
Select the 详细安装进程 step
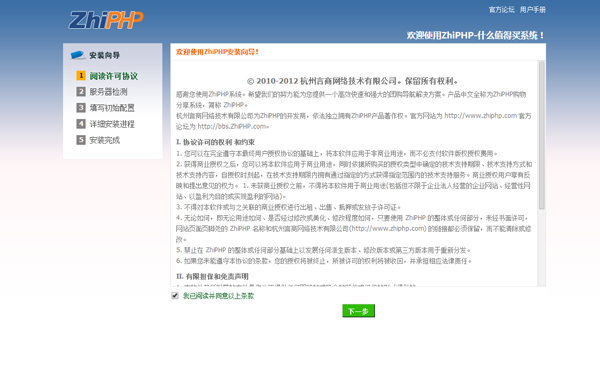point(112,124)
